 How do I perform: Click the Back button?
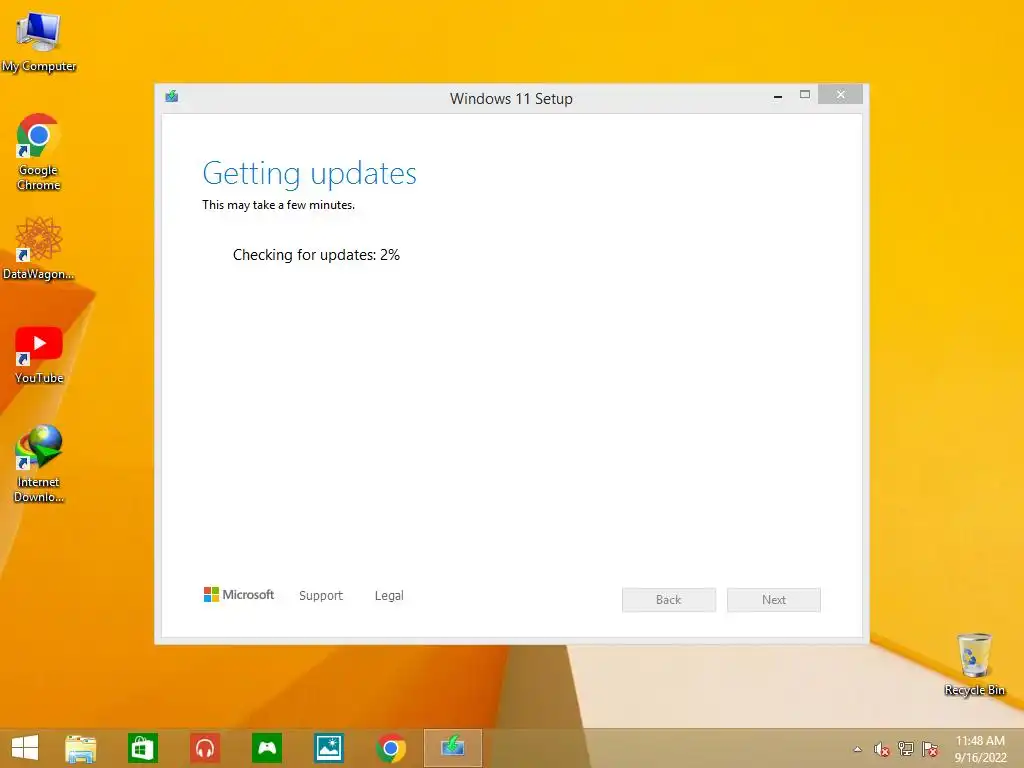pyautogui.click(x=669, y=600)
